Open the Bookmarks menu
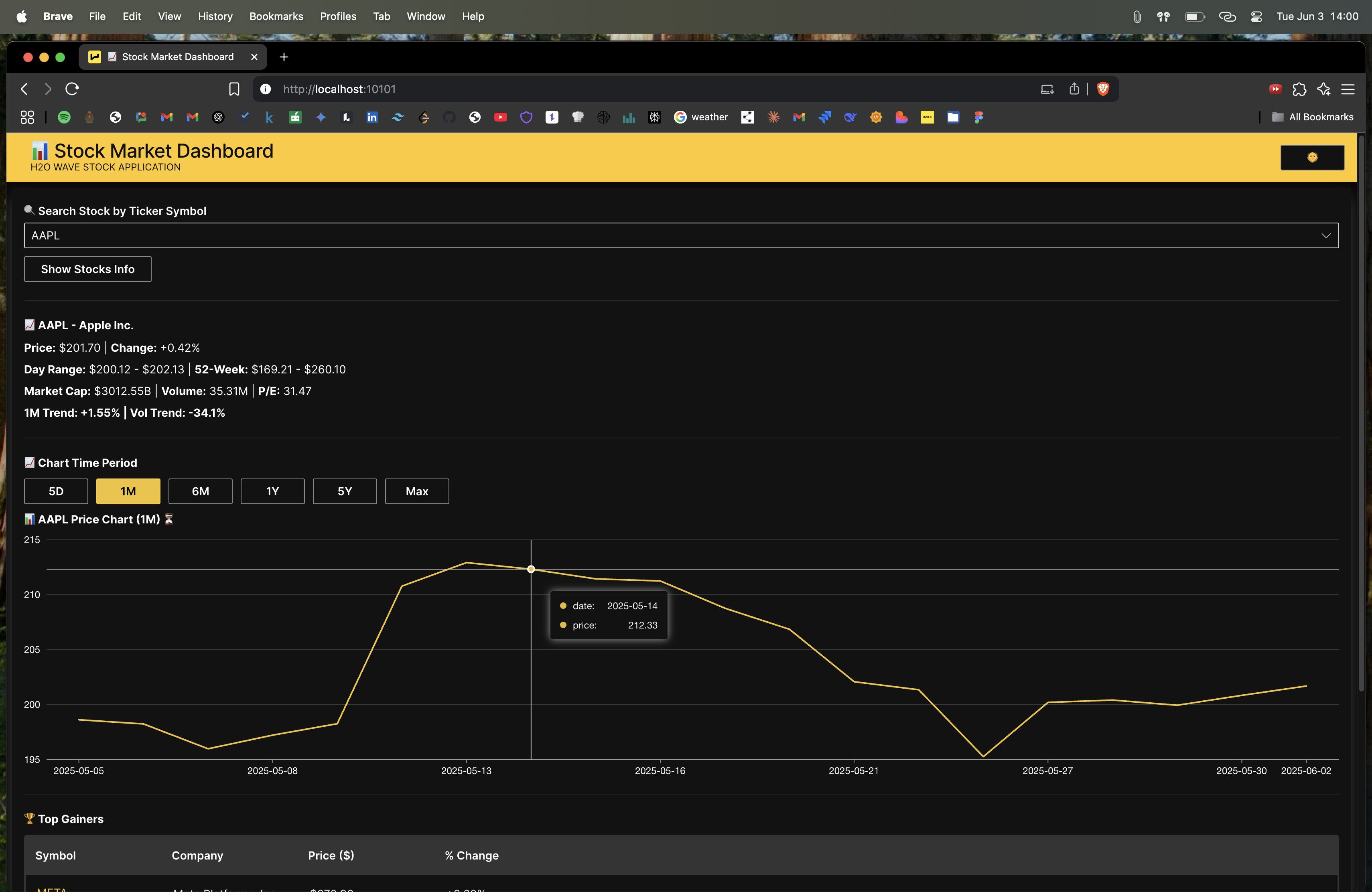1372x892 pixels. (276, 16)
